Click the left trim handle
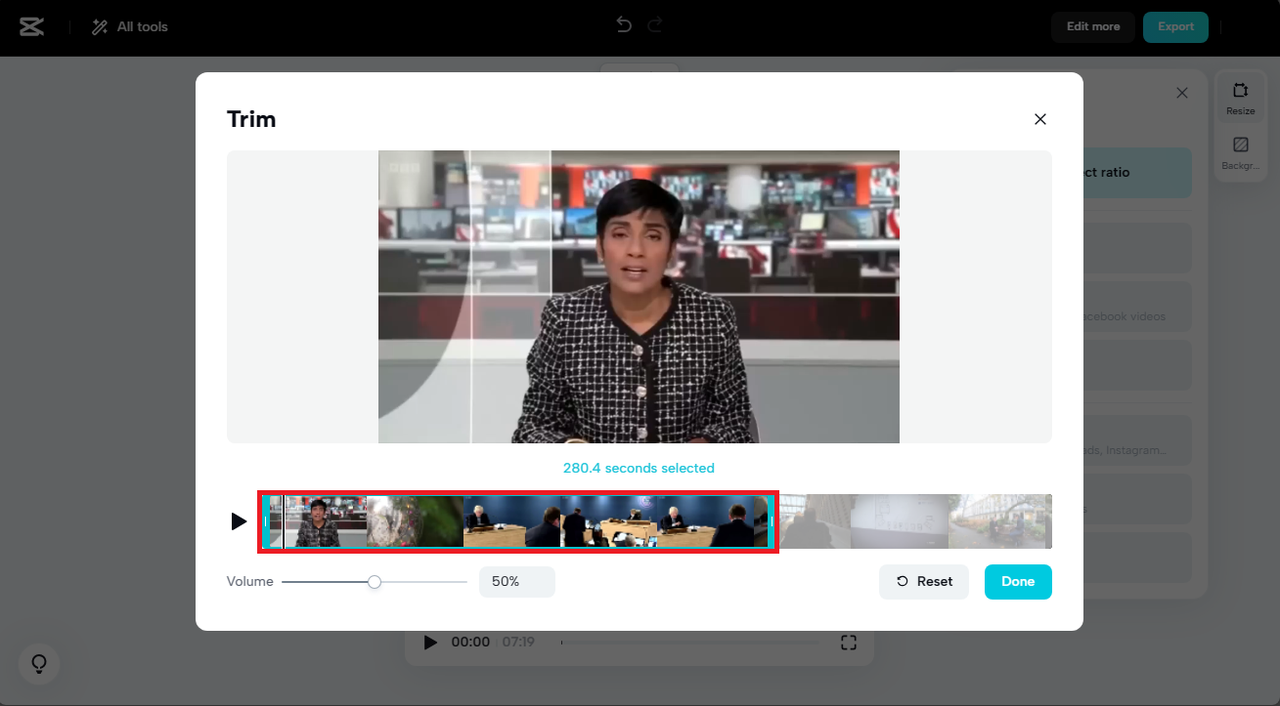 265,521
